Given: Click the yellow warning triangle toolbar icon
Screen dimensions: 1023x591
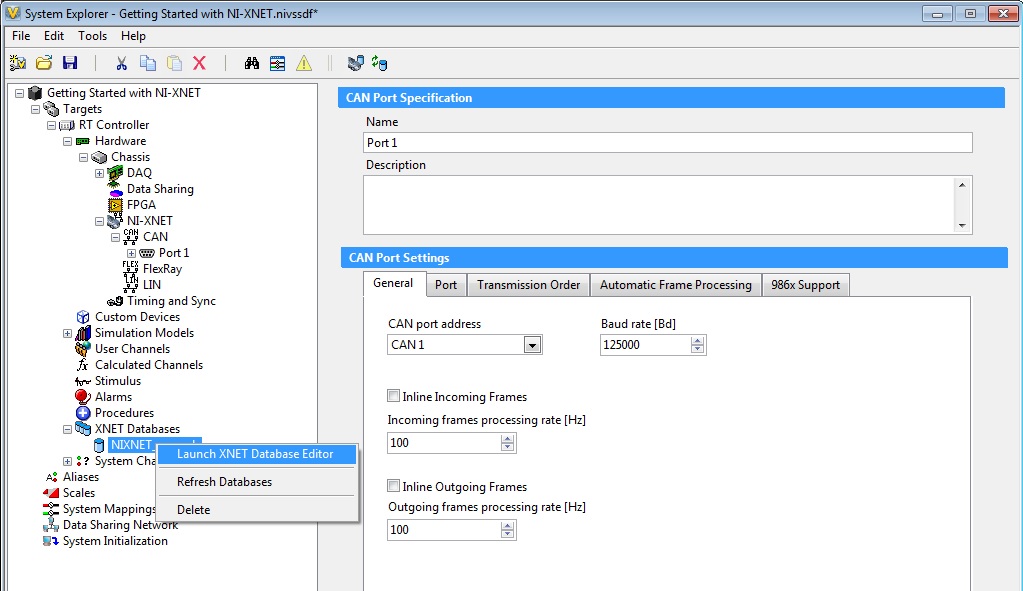Looking at the screenshot, I should 304,63.
